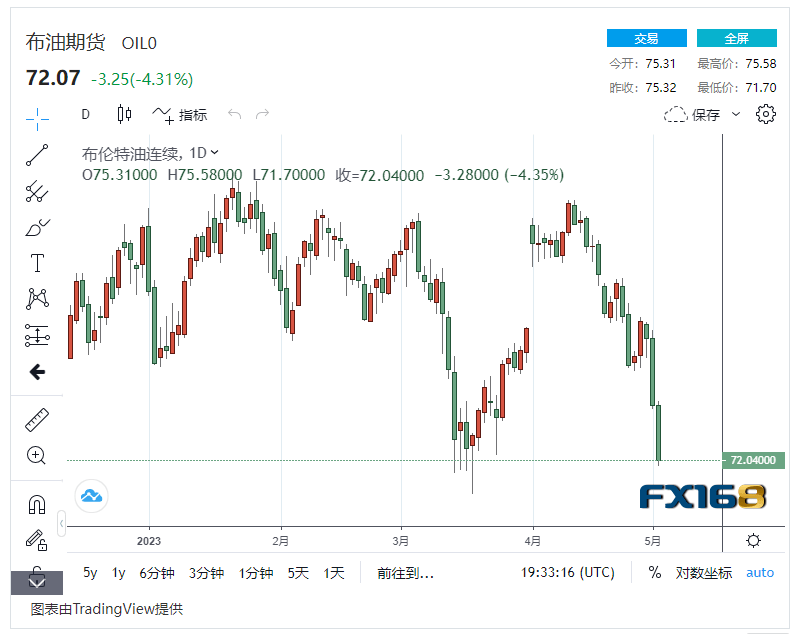This screenshot has width=800, height=634.
Task: Toggle magnet mode snapping
Action: [37, 505]
